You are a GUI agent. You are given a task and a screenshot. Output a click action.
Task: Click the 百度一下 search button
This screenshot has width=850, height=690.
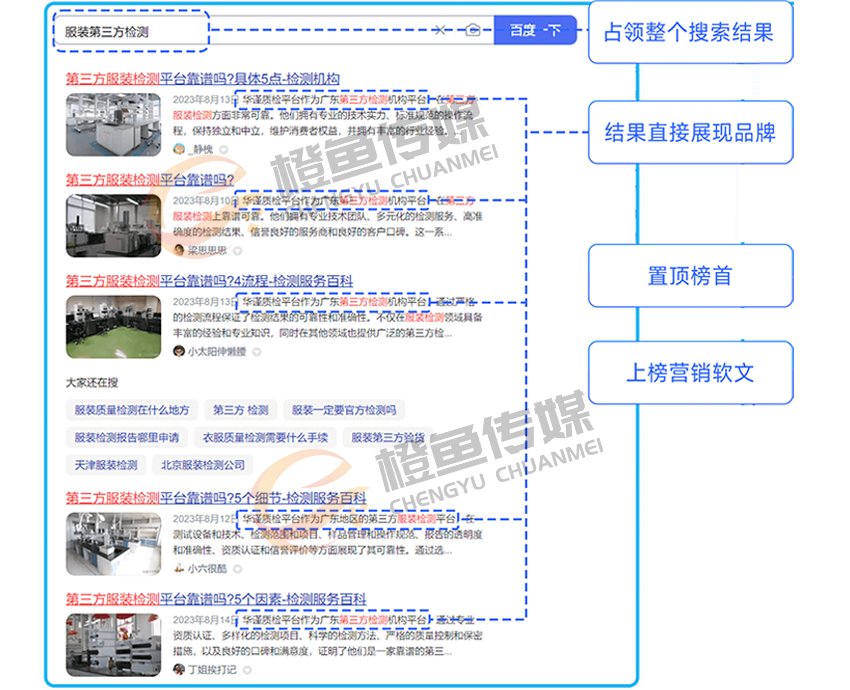pyautogui.click(x=535, y=30)
